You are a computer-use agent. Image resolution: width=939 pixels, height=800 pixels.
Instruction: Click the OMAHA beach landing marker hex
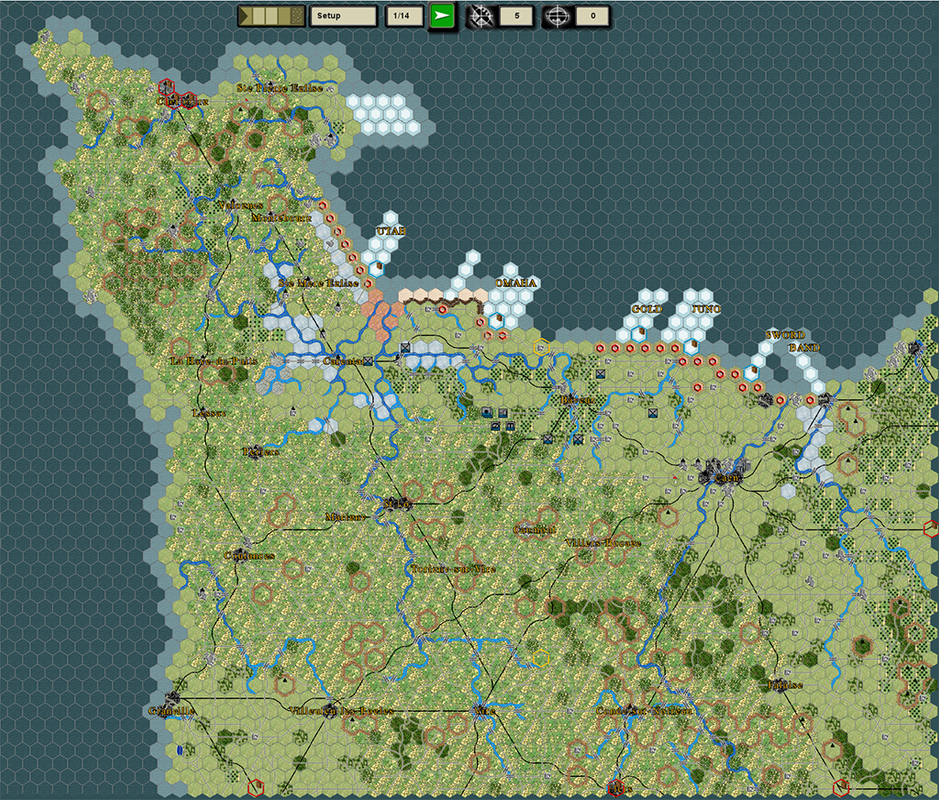point(496,321)
